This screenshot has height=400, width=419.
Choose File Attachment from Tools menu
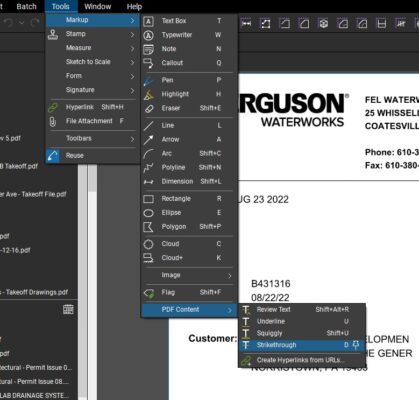click(x=92, y=121)
